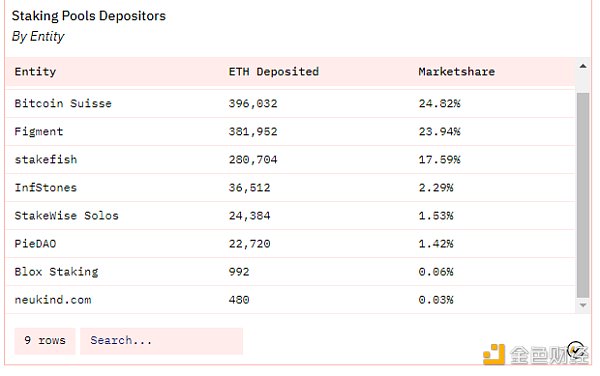
Task: Click the scrollbar down arrow
Action: (x=583, y=305)
